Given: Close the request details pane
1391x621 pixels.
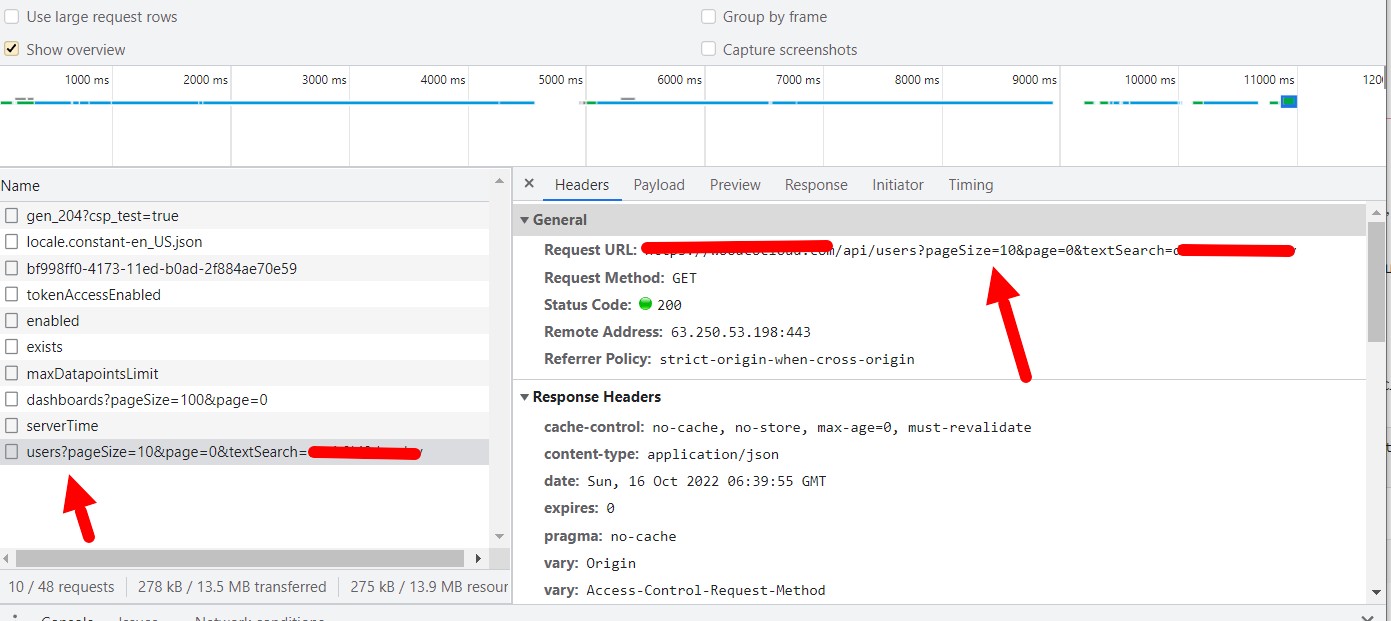Looking at the screenshot, I should 529,184.
